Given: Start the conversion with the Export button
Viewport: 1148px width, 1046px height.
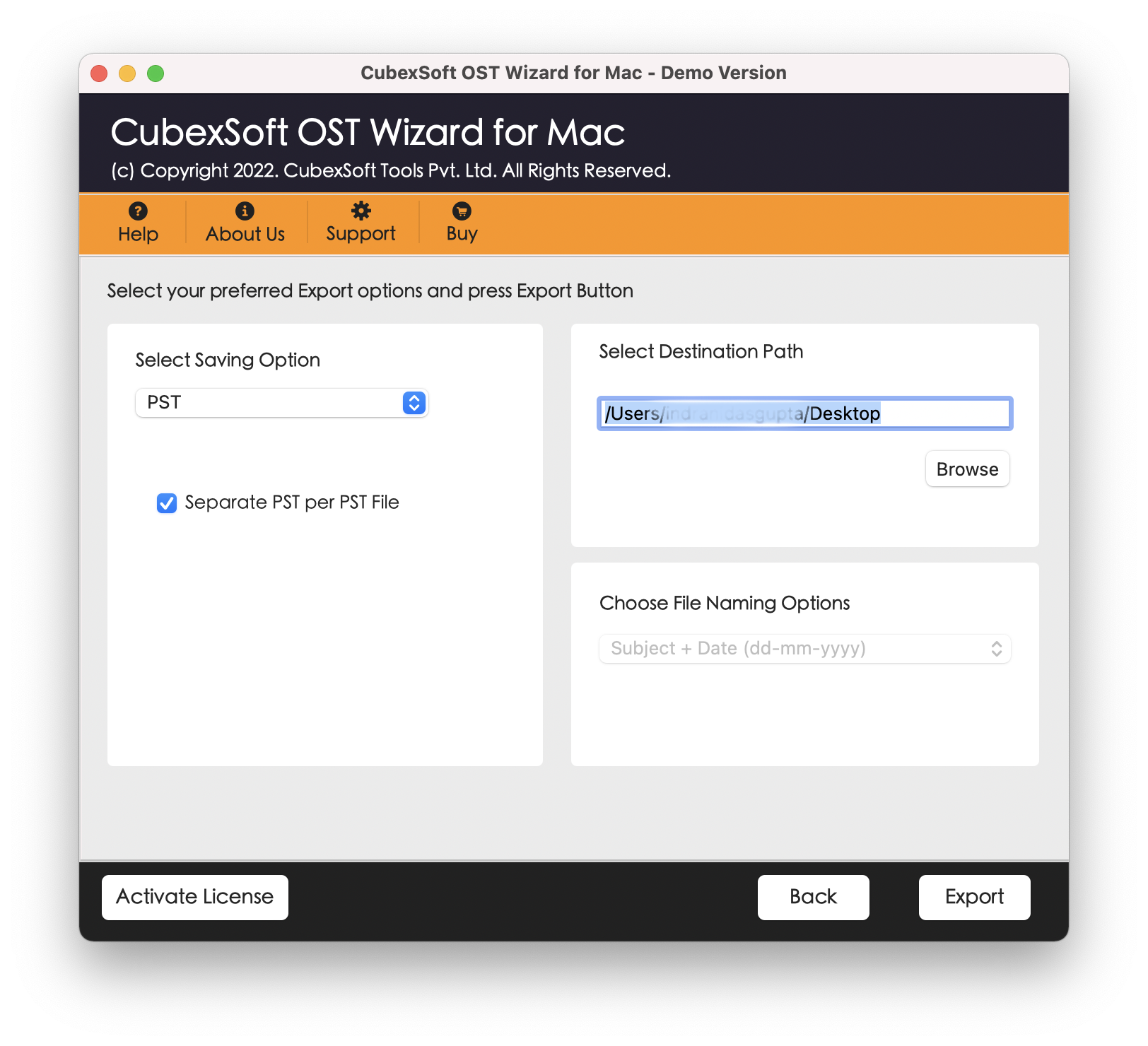Looking at the screenshot, I should (974, 897).
